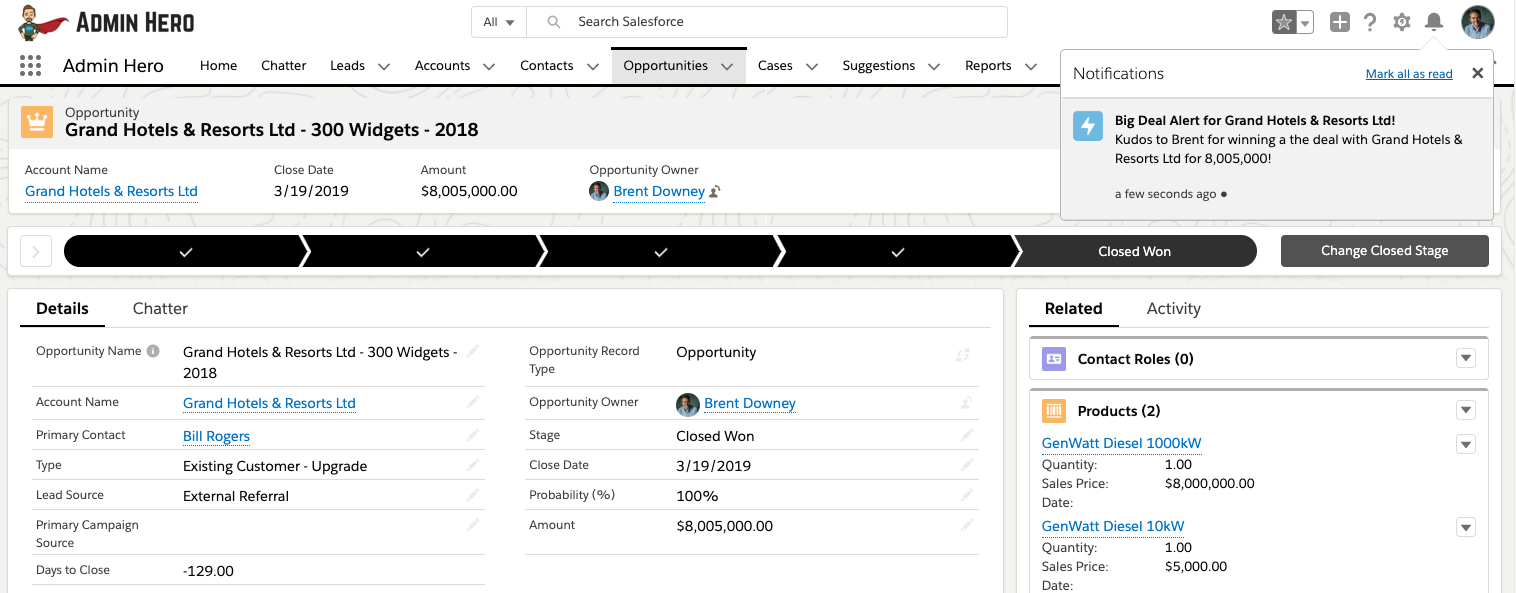This screenshot has width=1516, height=593.
Task: Click info icon next to Opportunity Name
Action: pos(153,351)
